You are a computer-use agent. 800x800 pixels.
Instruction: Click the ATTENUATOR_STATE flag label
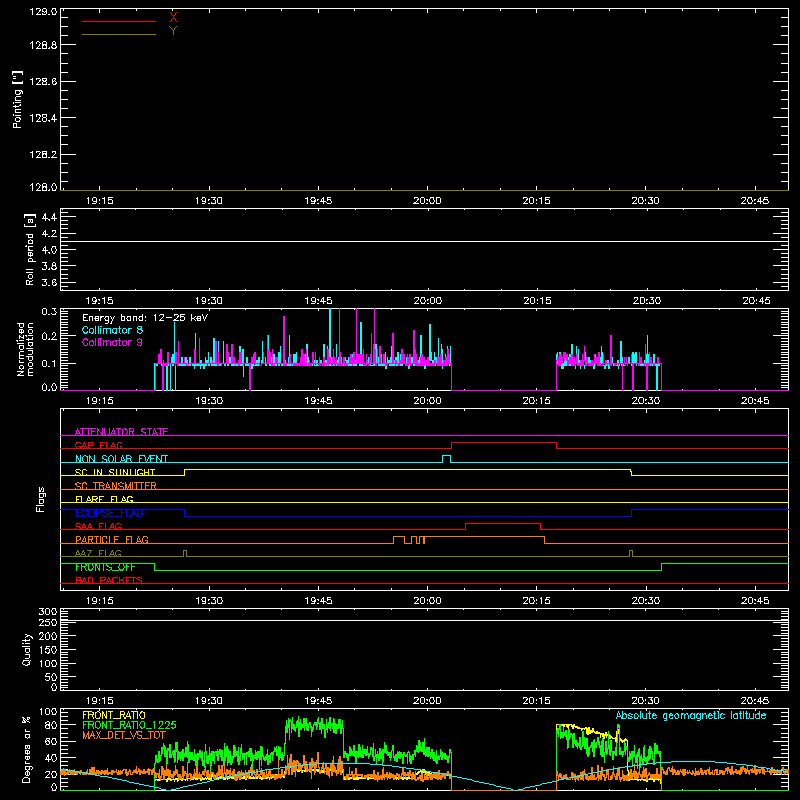tap(121, 432)
